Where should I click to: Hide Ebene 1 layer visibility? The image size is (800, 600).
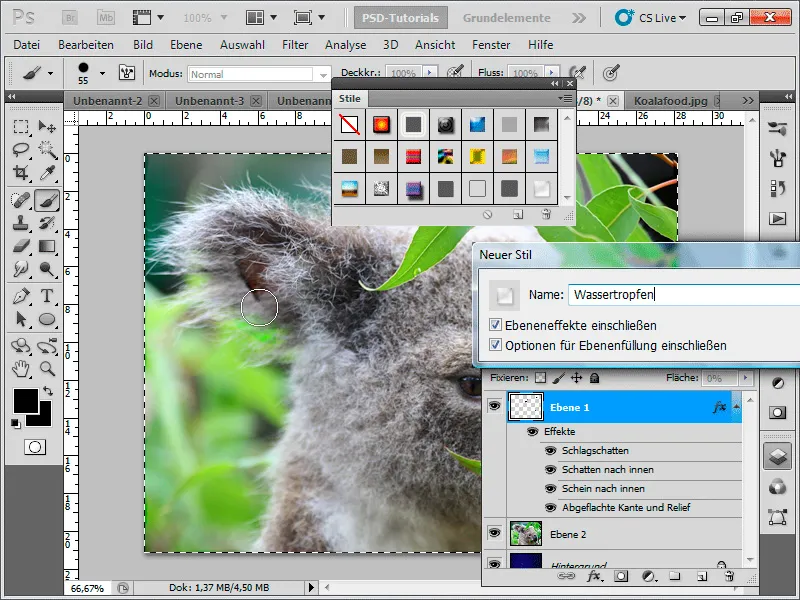click(x=494, y=406)
